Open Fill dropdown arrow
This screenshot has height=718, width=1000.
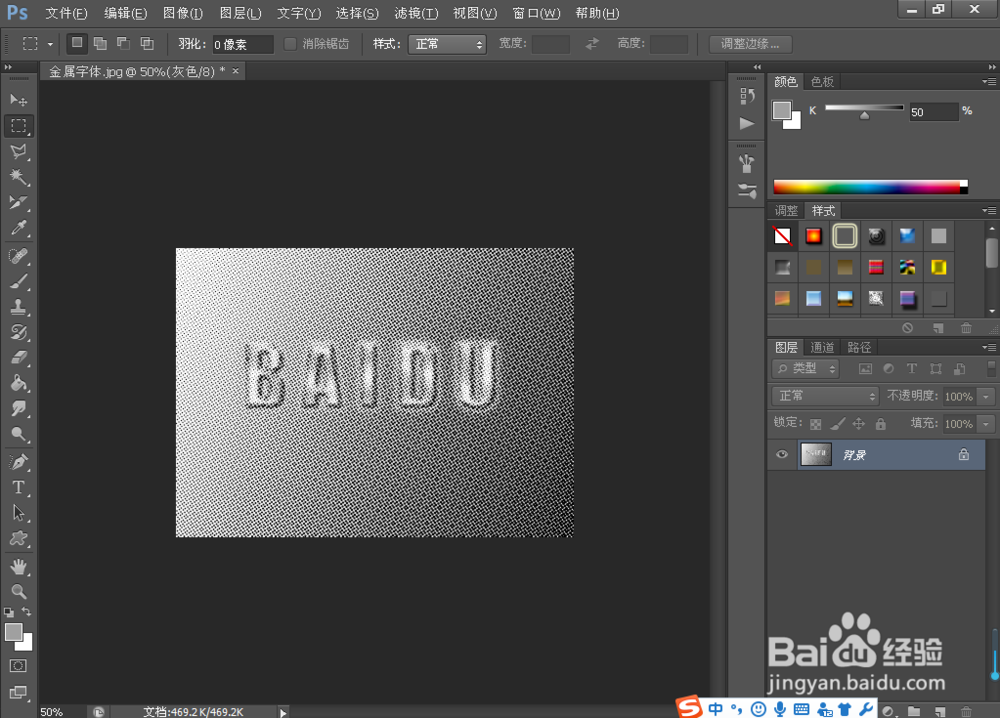(x=987, y=423)
